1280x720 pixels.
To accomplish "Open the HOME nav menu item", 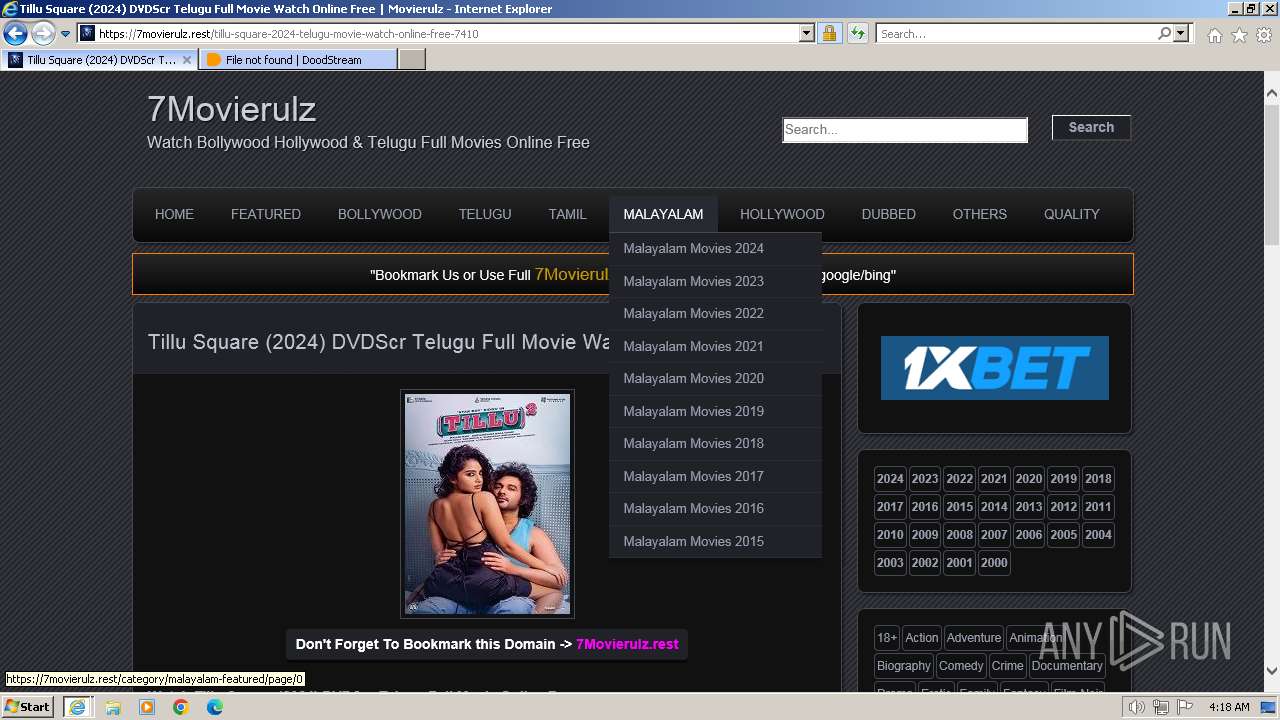I will [x=174, y=214].
